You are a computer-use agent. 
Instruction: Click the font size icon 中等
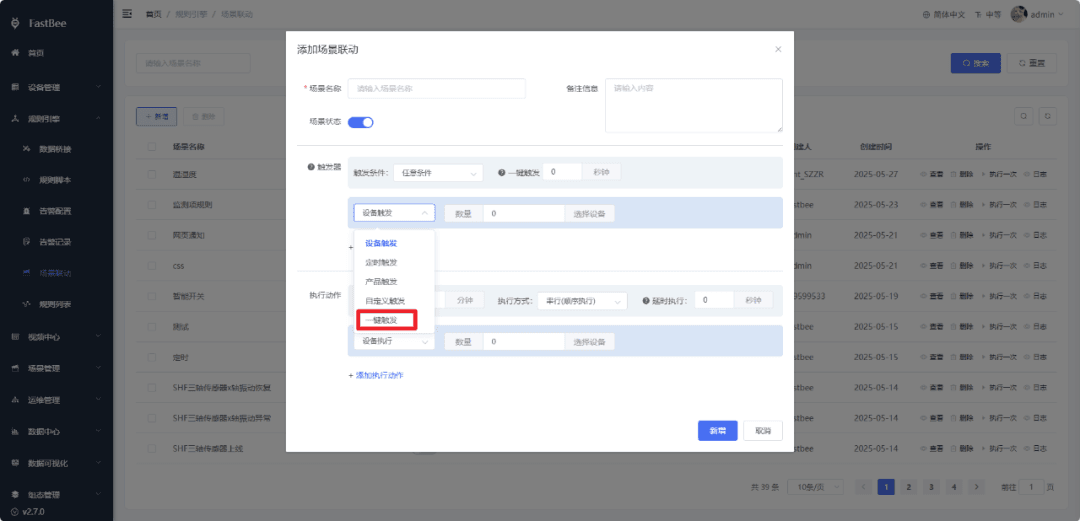click(978, 14)
